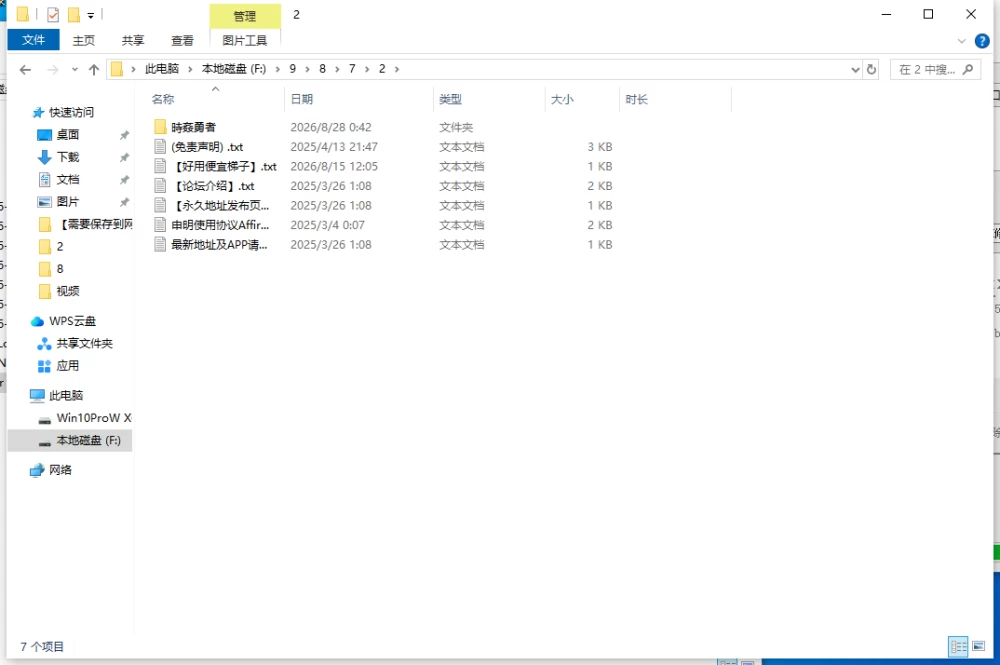Expand the ribbon with chevron arrow
Screen dimensions: 1000x665
click(962, 41)
